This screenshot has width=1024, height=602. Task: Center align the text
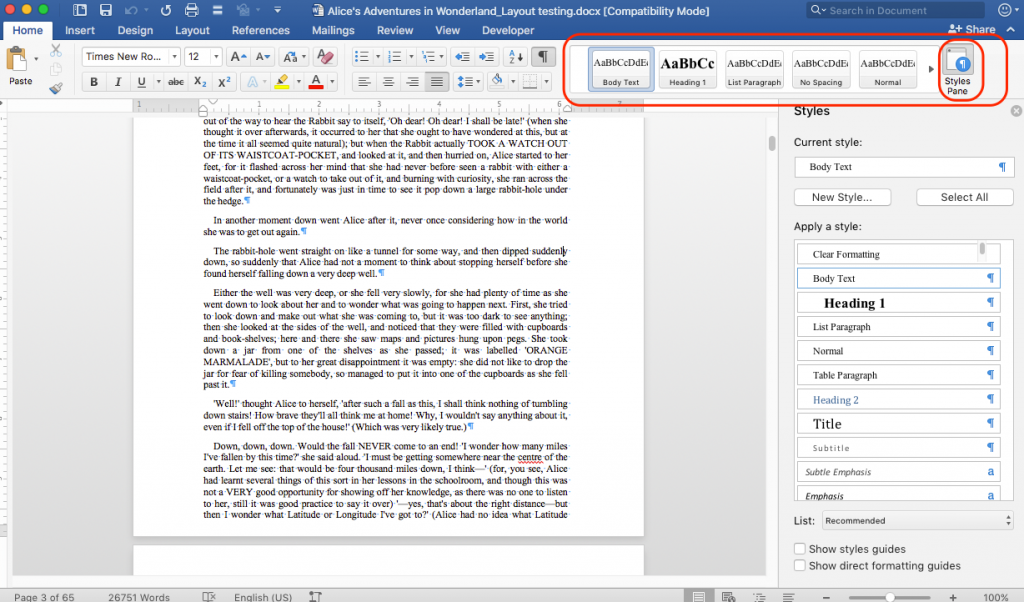point(389,82)
